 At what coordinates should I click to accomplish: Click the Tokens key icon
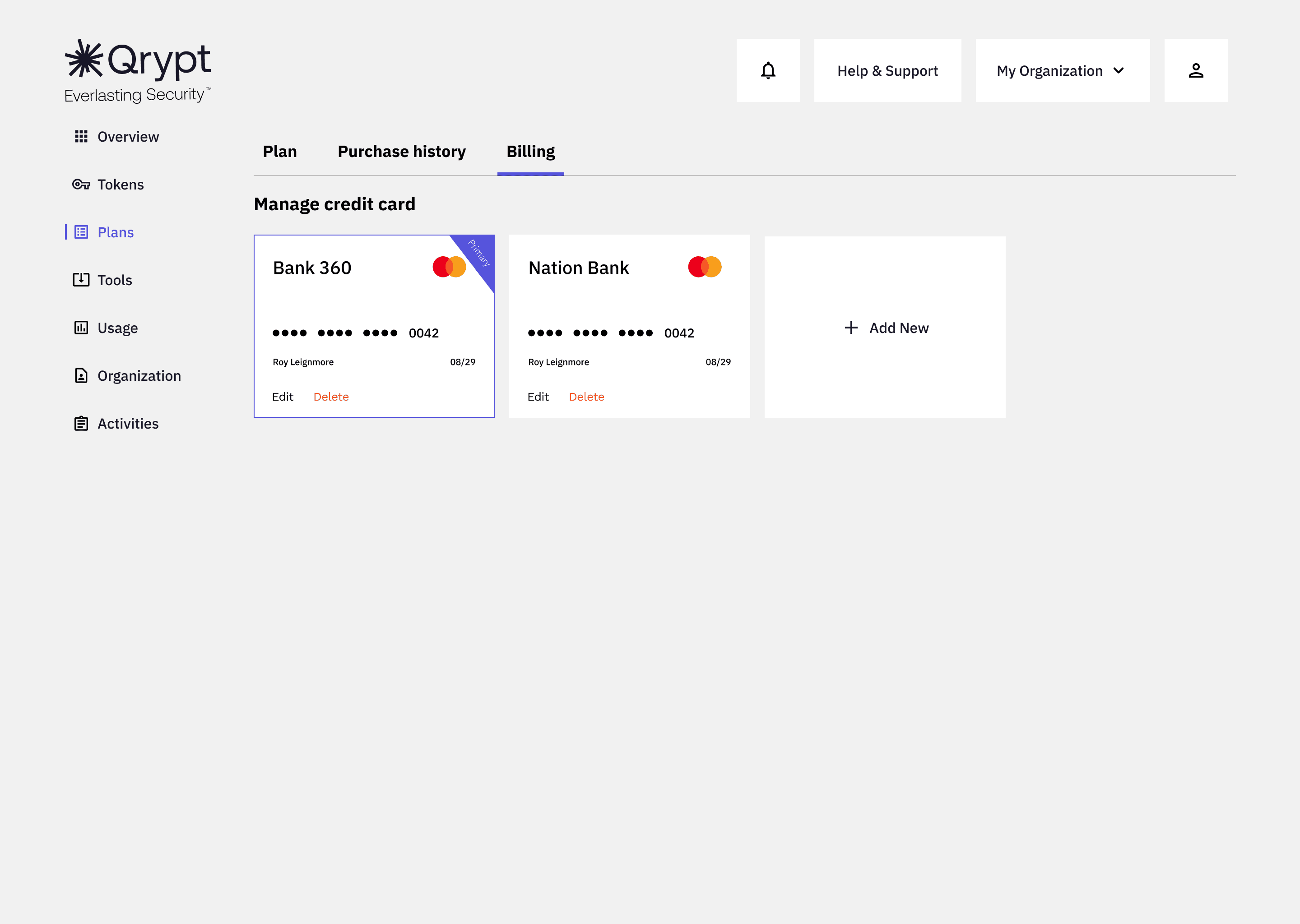(x=81, y=185)
